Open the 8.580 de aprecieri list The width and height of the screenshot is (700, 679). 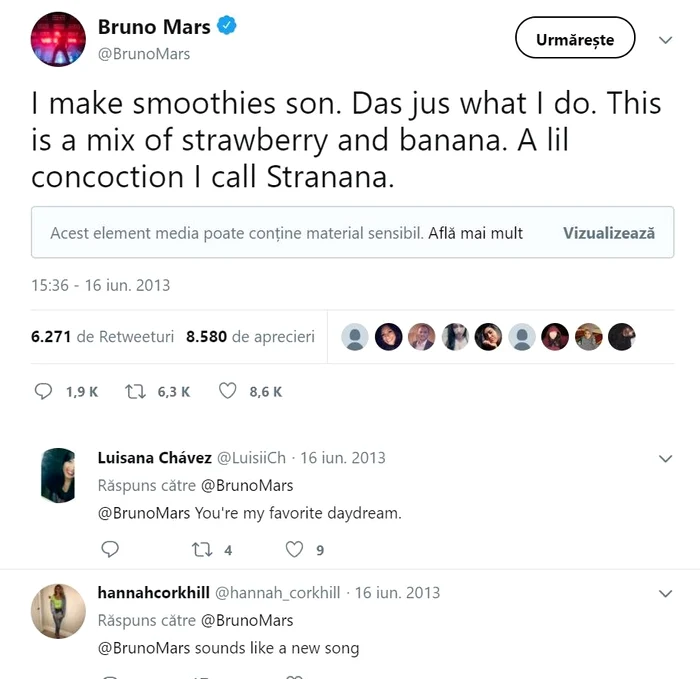pyautogui.click(x=250, y=337)
